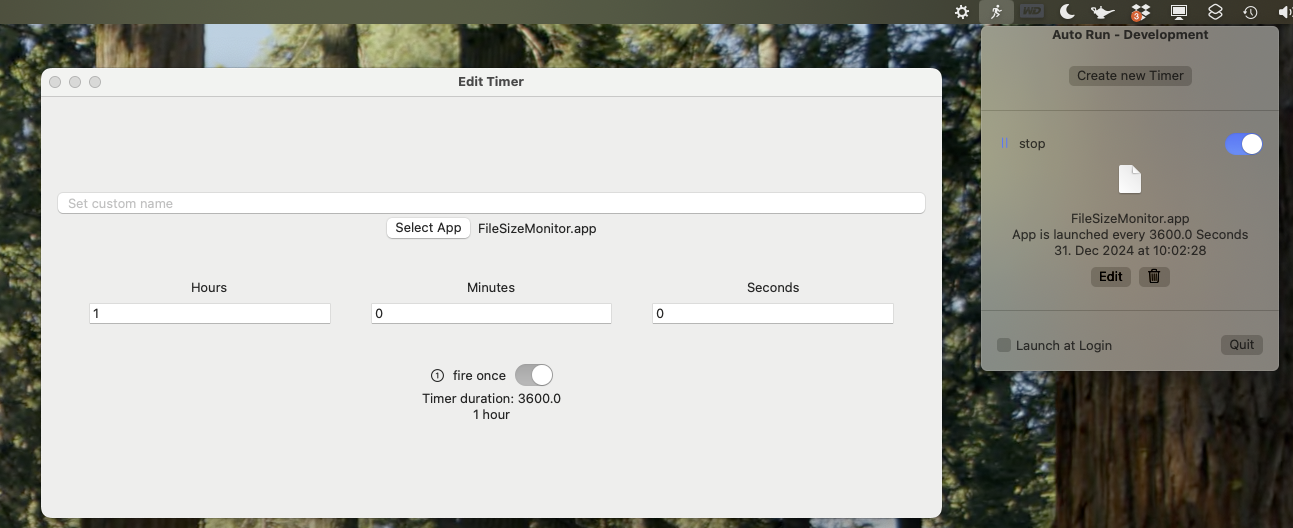Click the Edit Timer window title
Image resolution: width=1293 pixels, height=528 pixels.
[x=491, y=81]
